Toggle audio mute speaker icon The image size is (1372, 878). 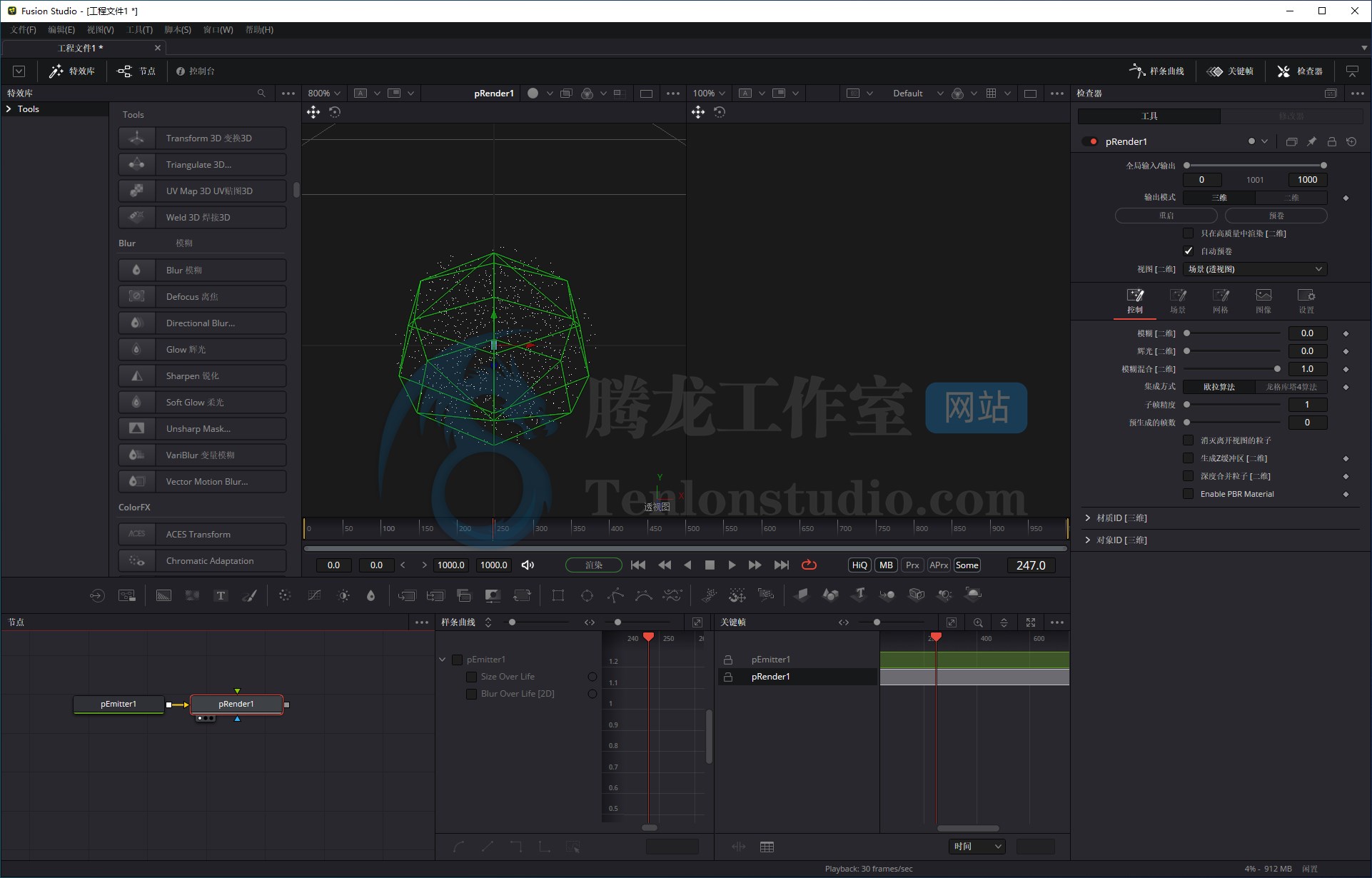(528, 565)
